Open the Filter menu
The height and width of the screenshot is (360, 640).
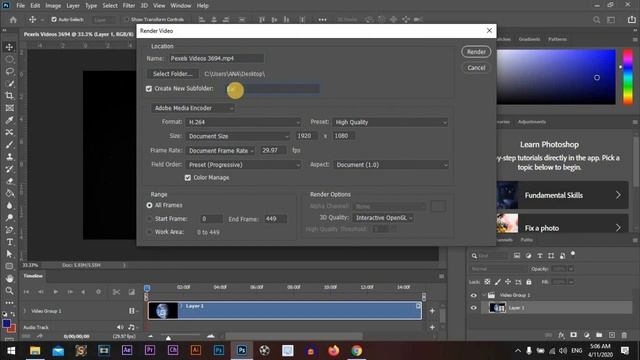(x=129, y=6)
